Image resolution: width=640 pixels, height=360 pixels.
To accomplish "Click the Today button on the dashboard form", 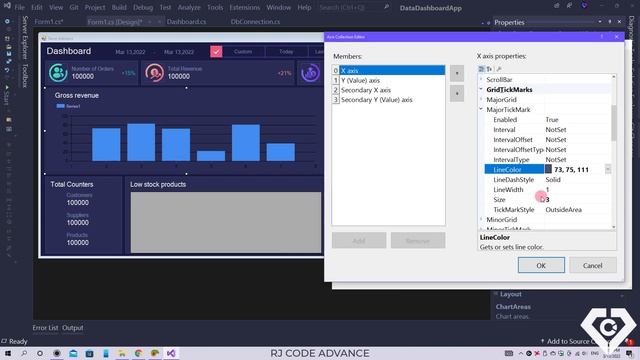I will point(286,52).
